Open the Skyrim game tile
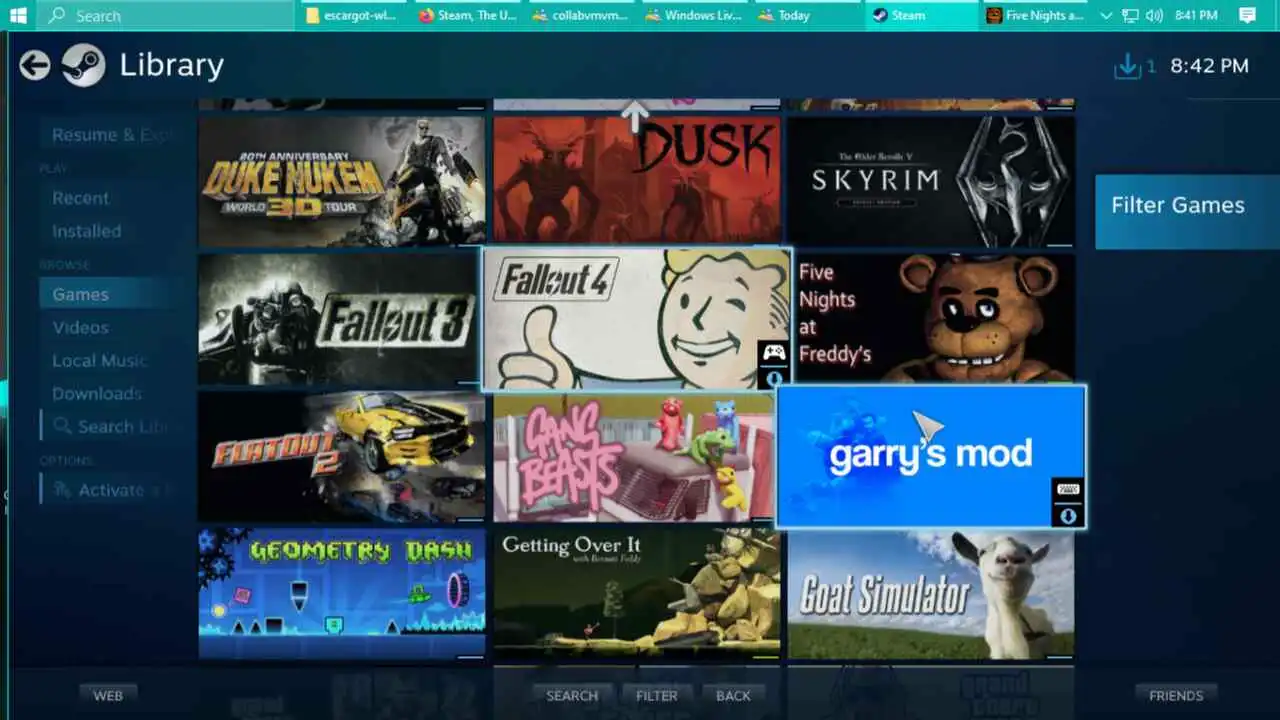Viewport: 1280px width, 720px height. tap(931, 181)
